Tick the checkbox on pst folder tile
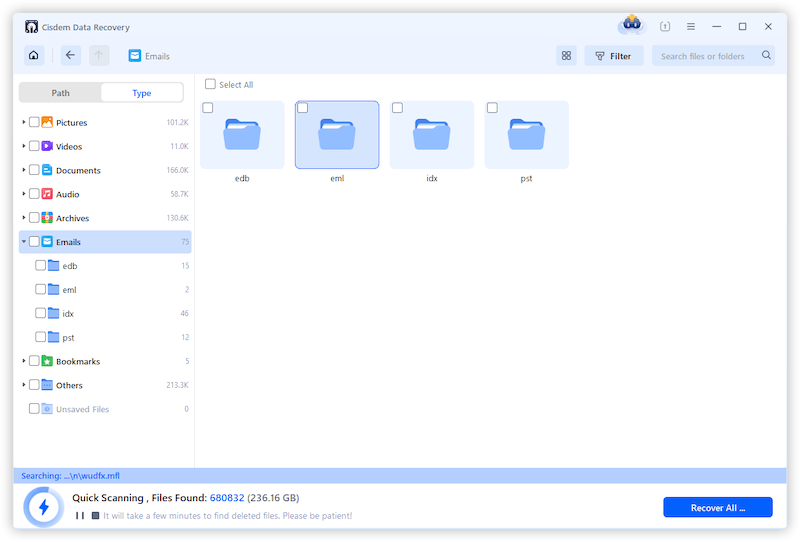This screenshot has width=800, height=542. [492, 108]
